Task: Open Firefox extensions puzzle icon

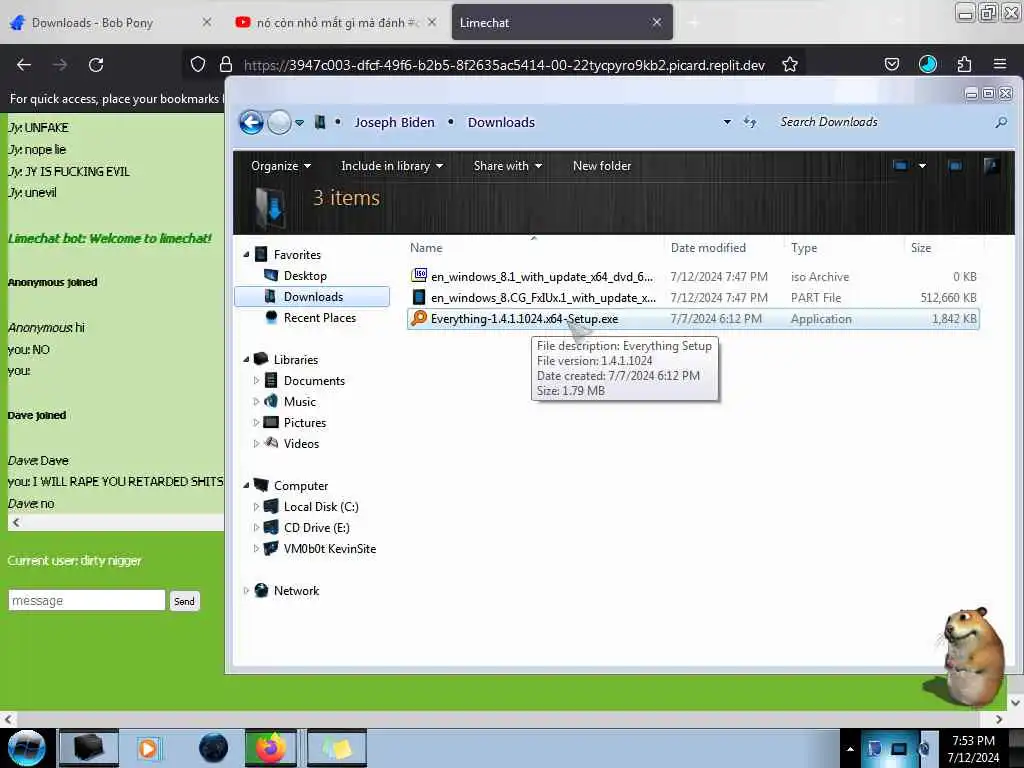Action: click(964, 65)
